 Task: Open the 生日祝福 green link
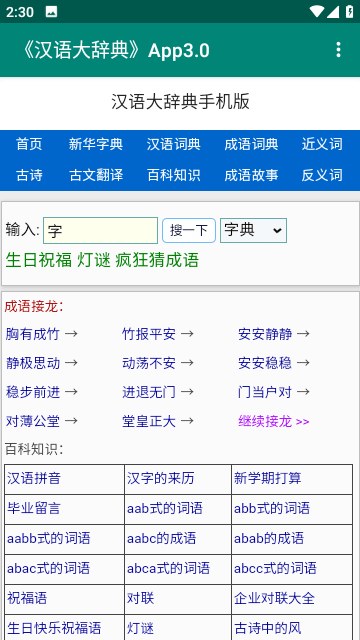pyautogui.click(x=39, y=260)
